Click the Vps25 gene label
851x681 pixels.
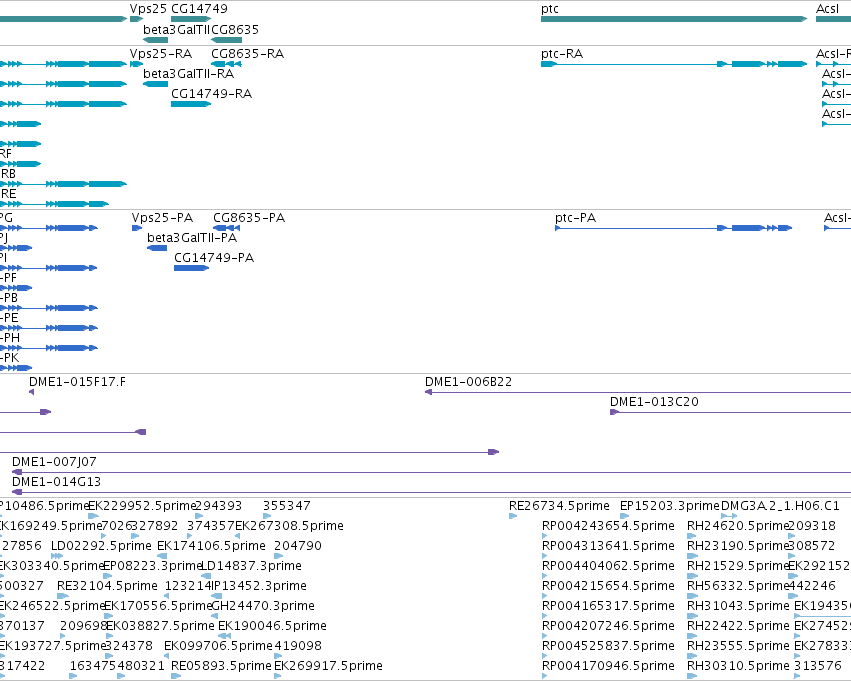click(x=148, y=9)
